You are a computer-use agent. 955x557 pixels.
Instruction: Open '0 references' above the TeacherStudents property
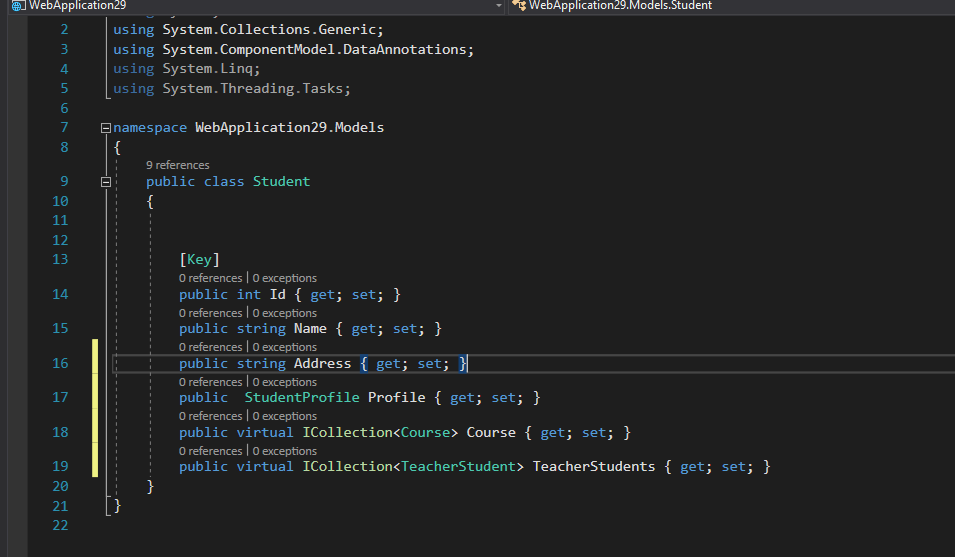[210, 451]
